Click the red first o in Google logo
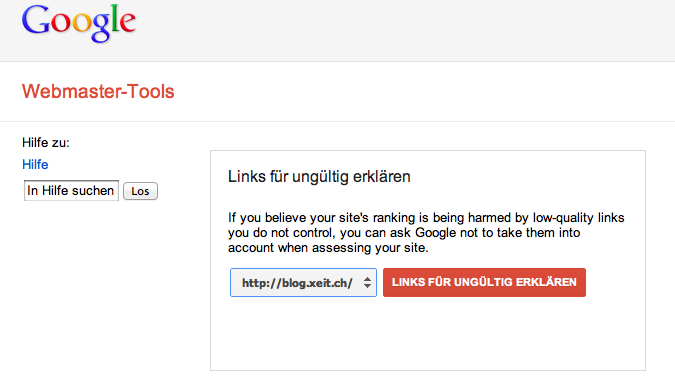Viewport: 675px width, 382px height. 61,23
